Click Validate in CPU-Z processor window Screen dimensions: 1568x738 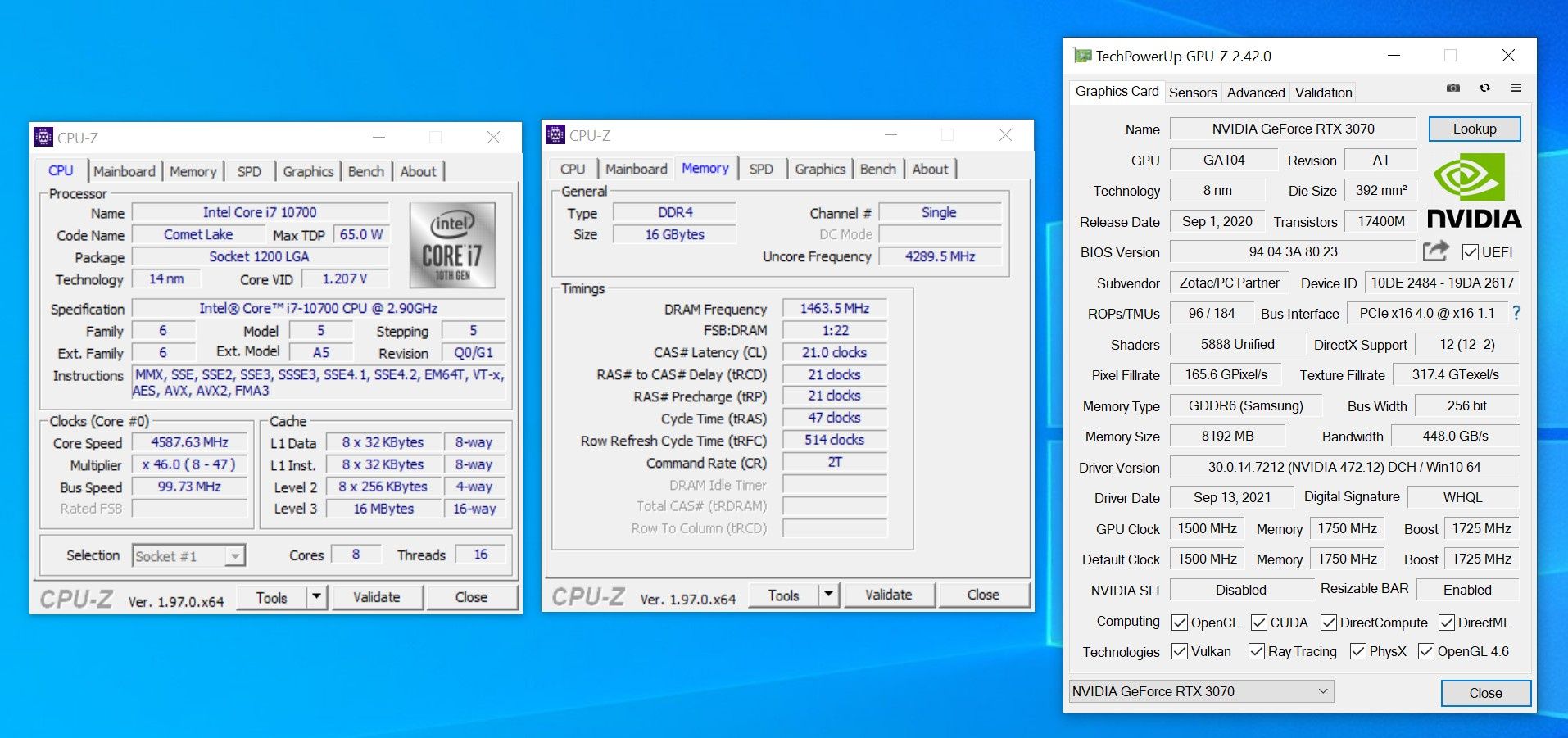pos(377,597)
